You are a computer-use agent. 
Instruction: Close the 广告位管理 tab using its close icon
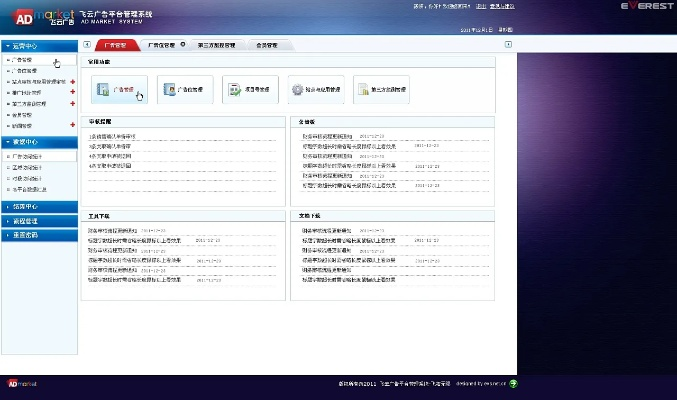click(182, 45)
